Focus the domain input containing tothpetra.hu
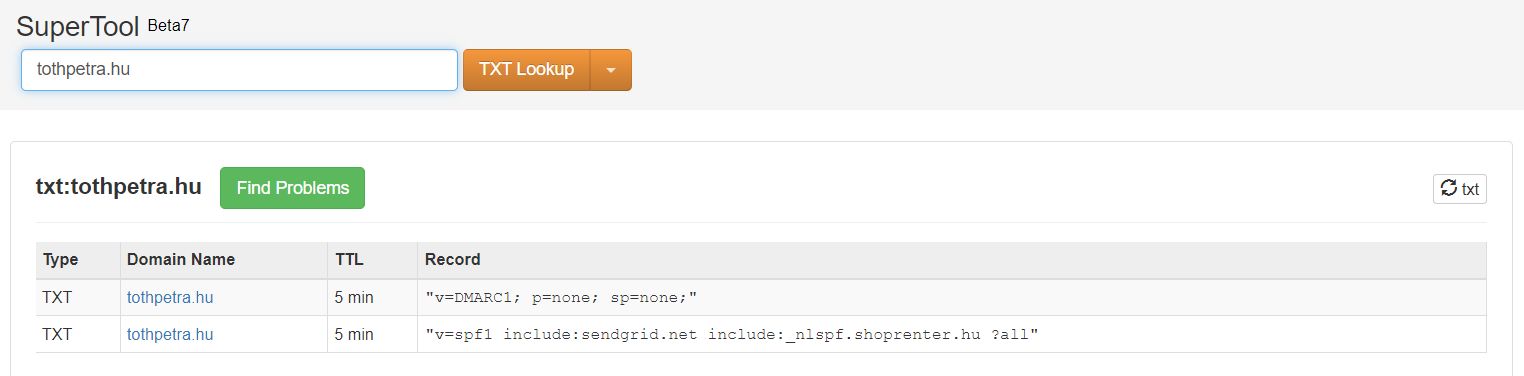The width and height of the screenshot is (1524, 376). tap(239, 70)
